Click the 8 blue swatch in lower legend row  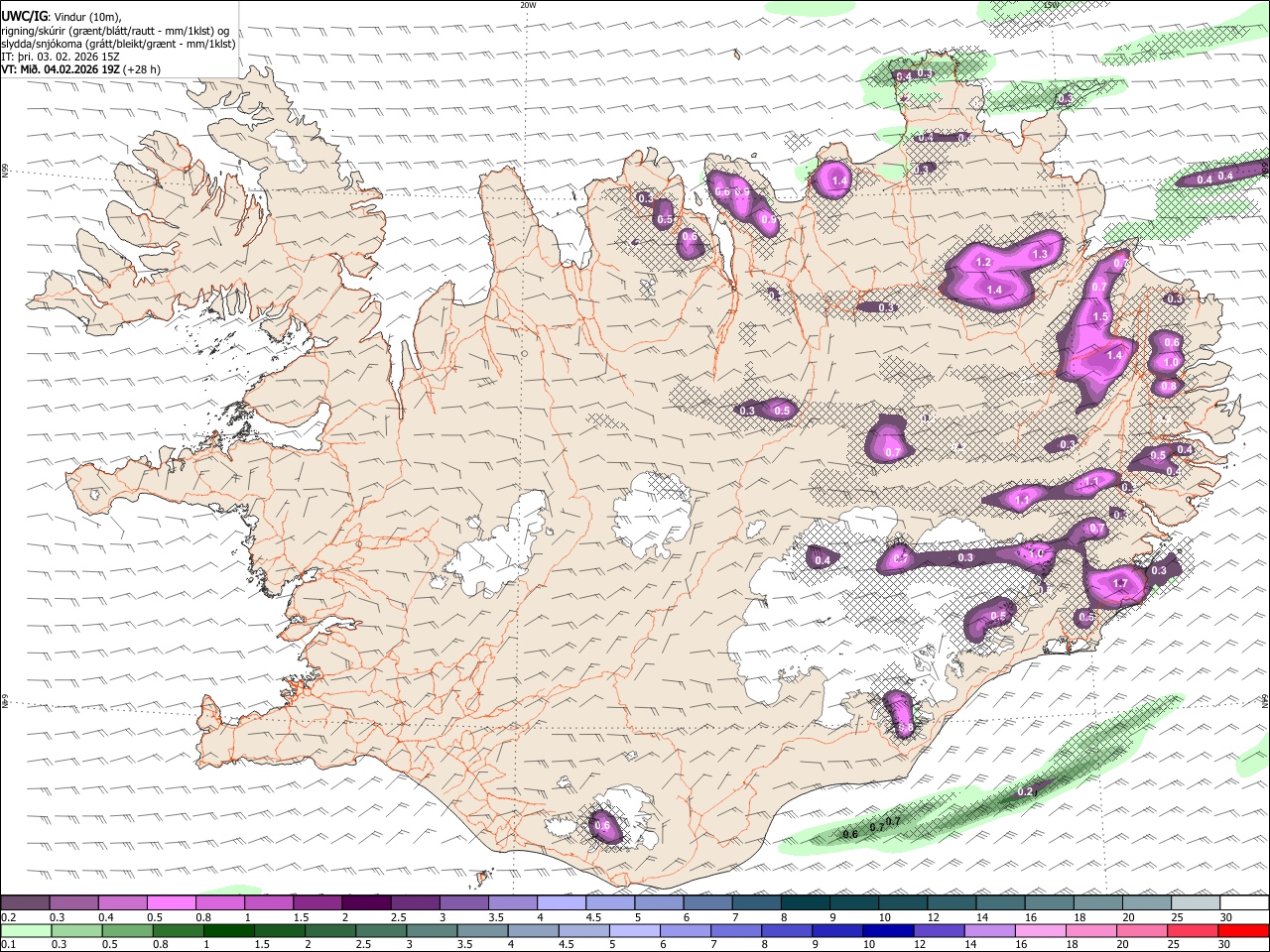point(787,931)
